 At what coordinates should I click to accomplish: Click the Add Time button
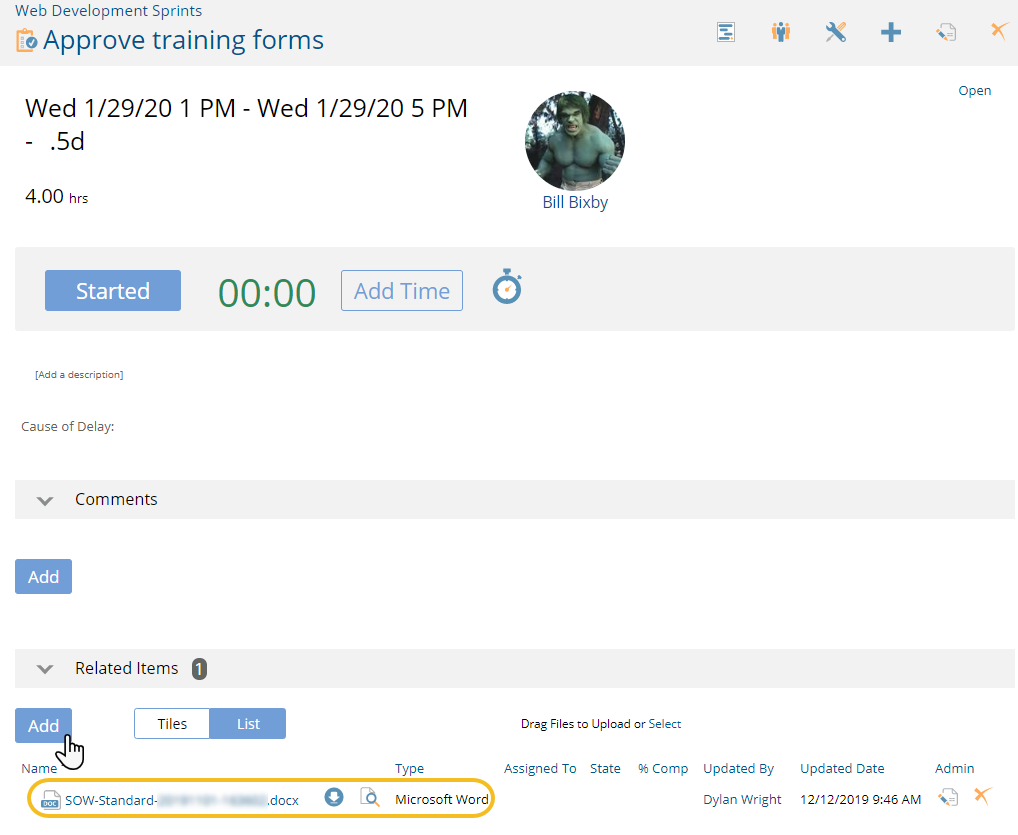tap(402, 290)
